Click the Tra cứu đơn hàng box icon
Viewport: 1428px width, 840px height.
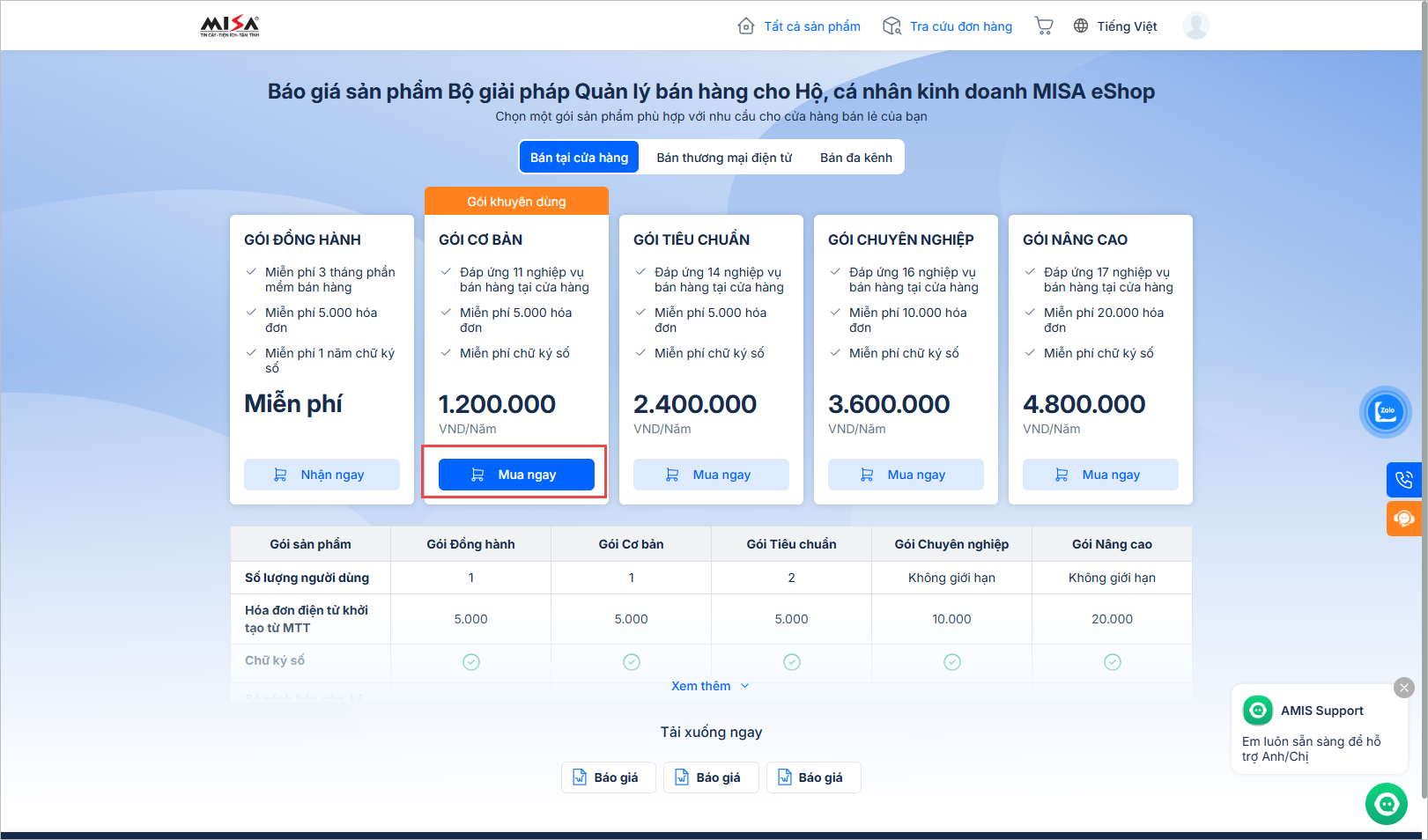tap(892, 26)
